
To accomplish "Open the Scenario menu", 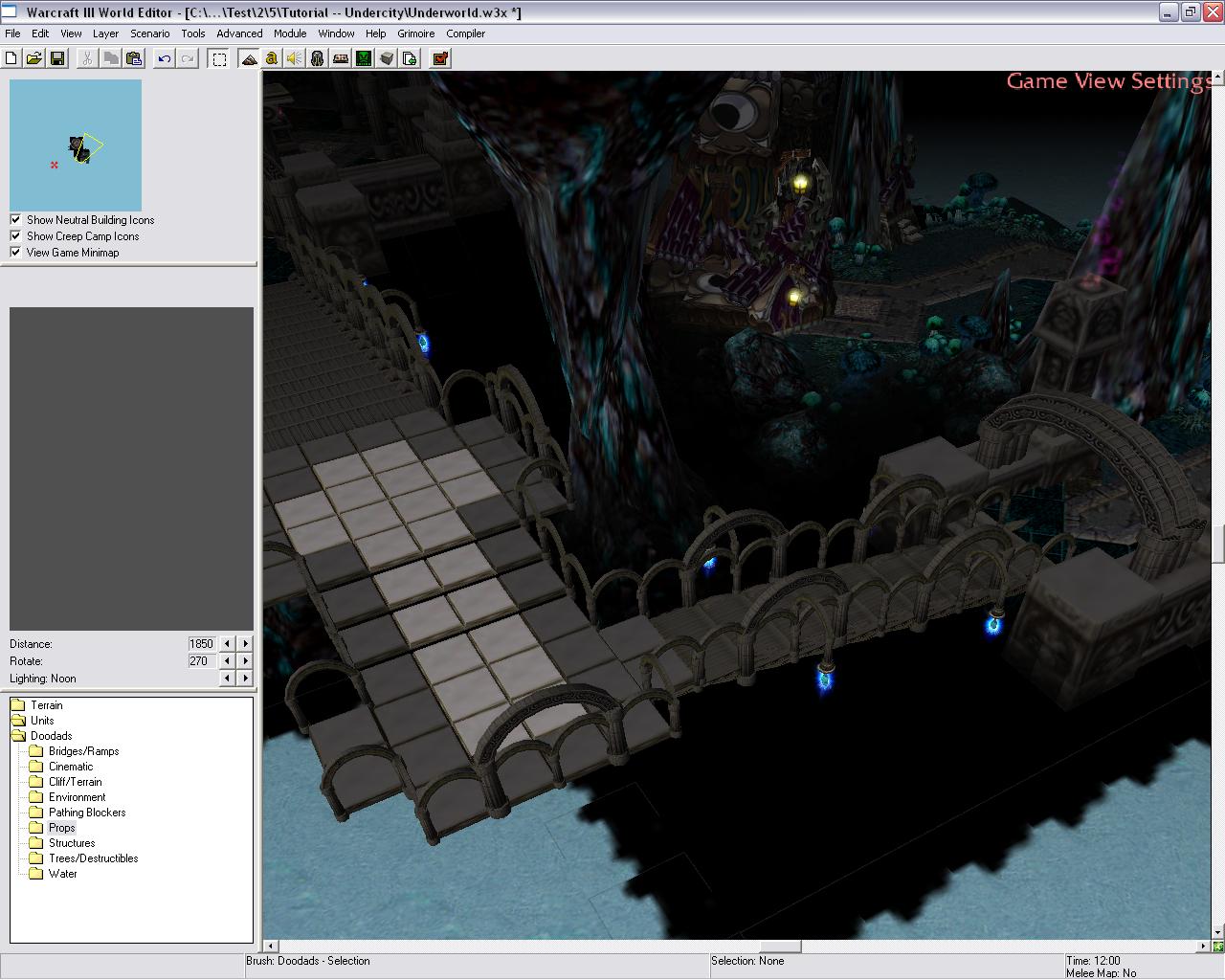I will pos(149,33).
